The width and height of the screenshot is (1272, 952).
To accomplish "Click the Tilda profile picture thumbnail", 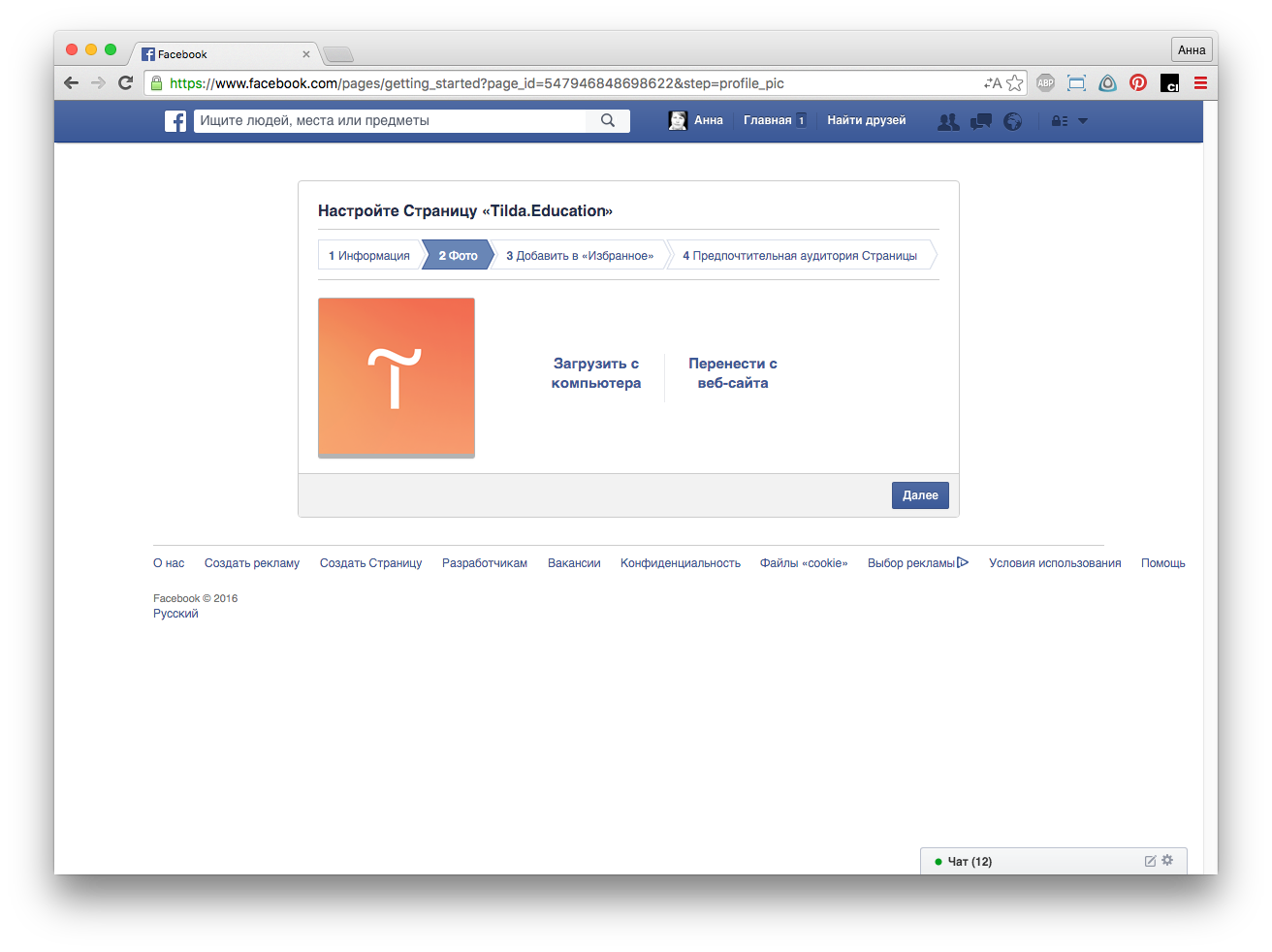I will point(397,377).
